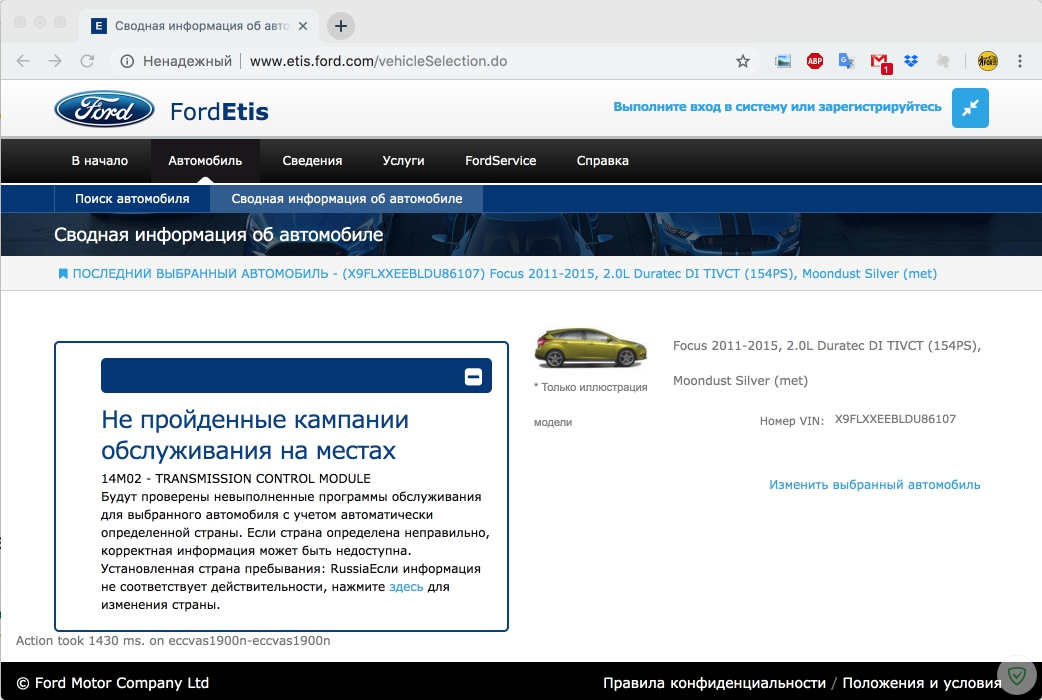Screen dimensions: 1042x700
Task: Open the Google Translate extension
Action: click(x=846, y=61)
